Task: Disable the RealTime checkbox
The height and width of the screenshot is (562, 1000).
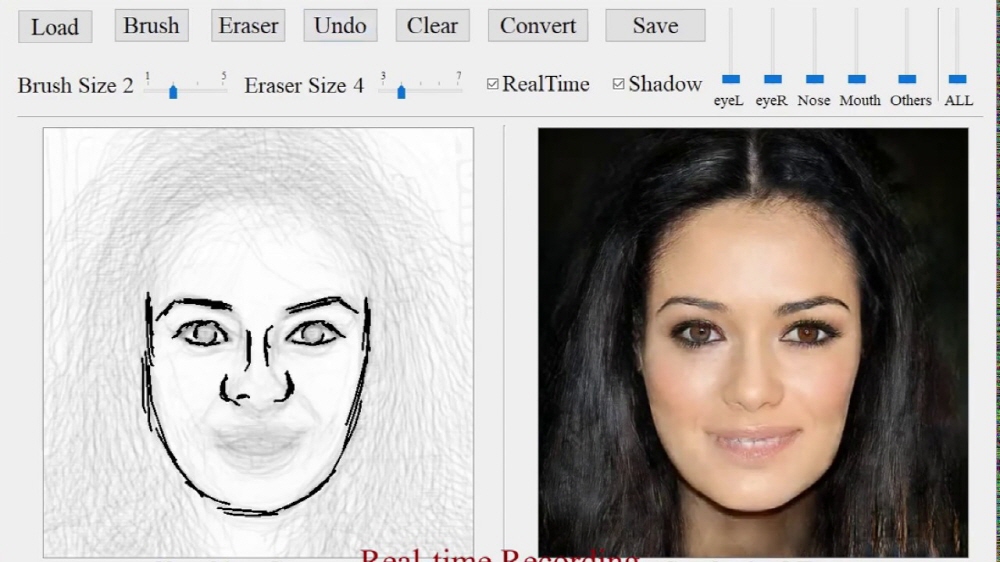Action: point(493,84)
